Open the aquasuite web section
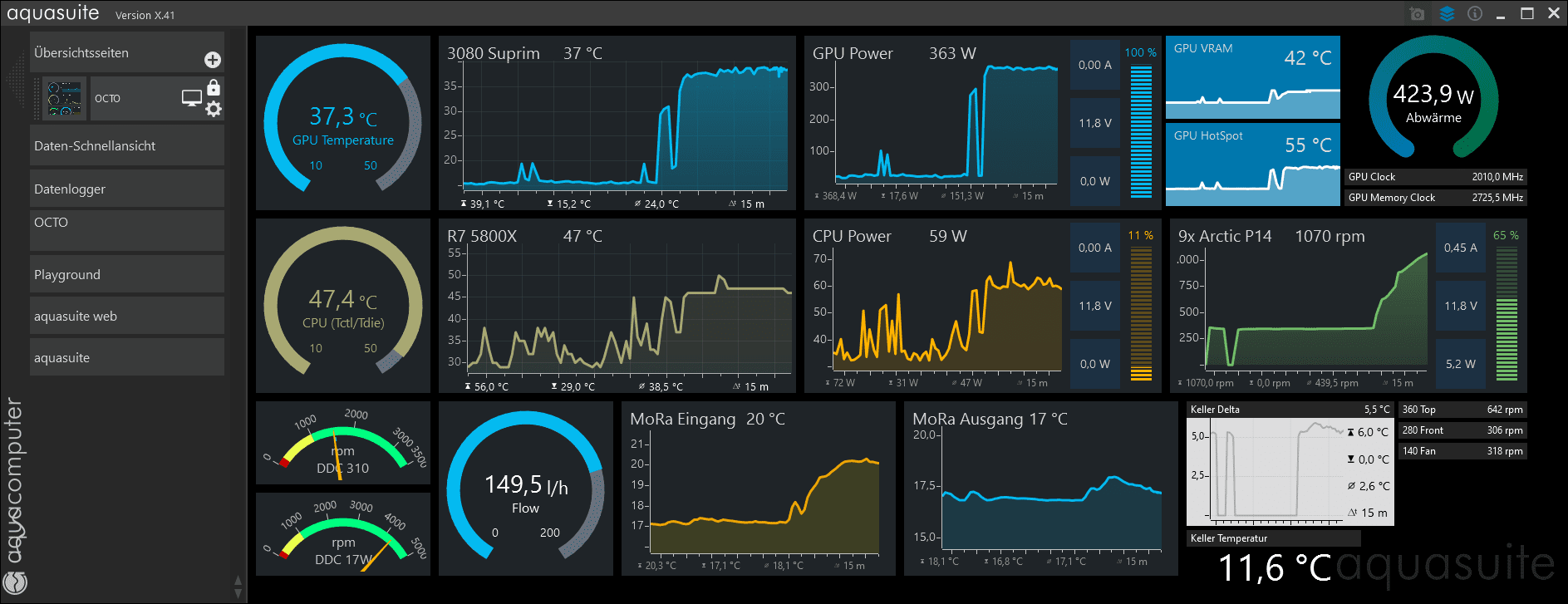This screenshot has height=604, width=1568. click(127, 316)
